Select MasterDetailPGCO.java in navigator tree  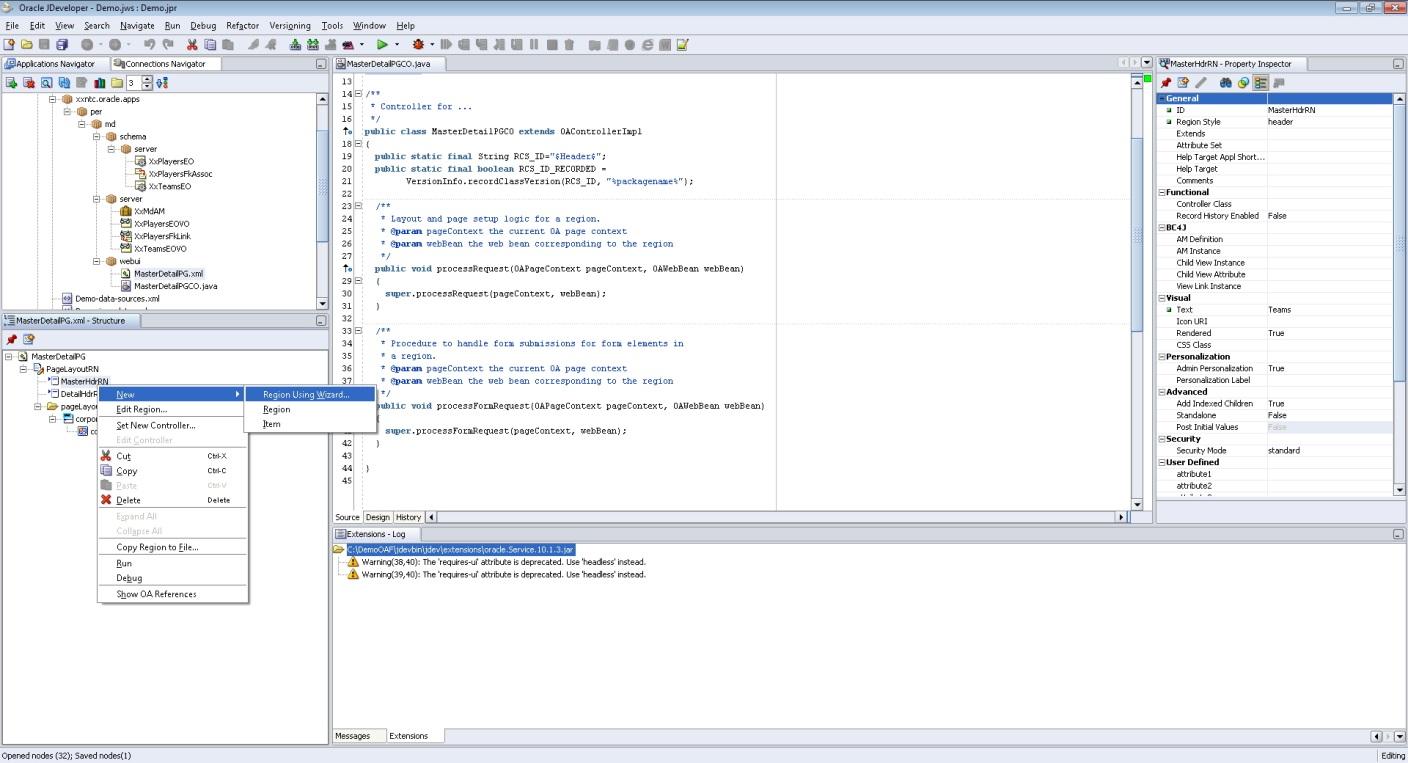click(x=175, y=286)
